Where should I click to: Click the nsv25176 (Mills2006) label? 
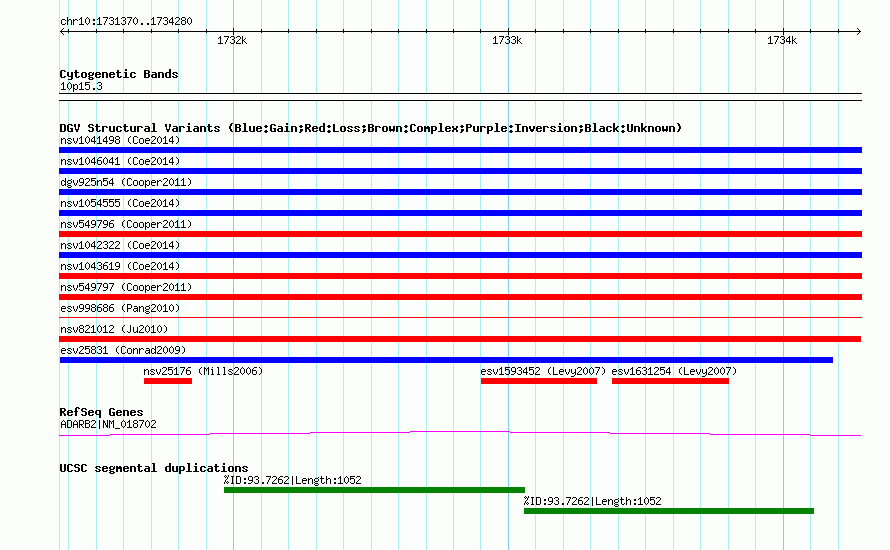[203, 371]
